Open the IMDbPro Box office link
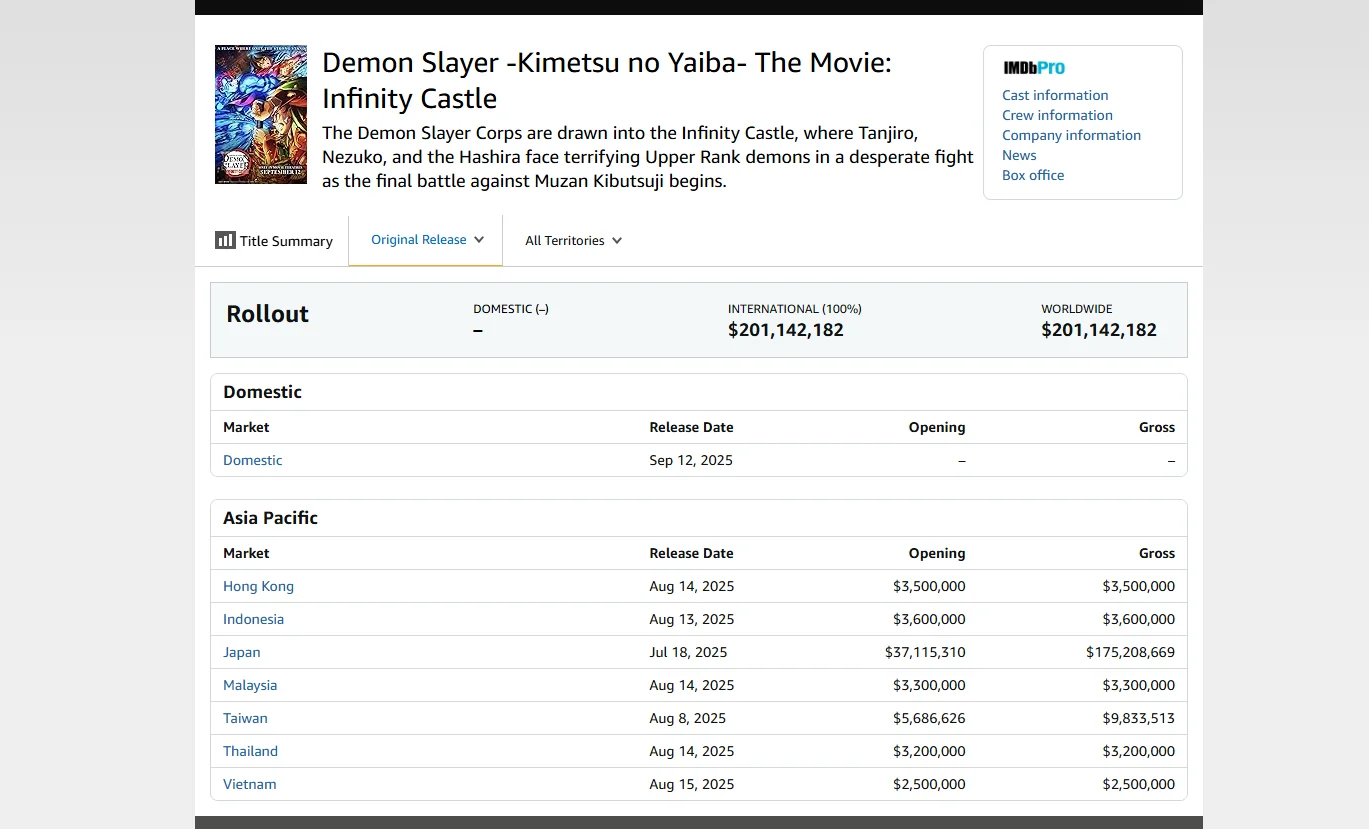Viewport: 1369px width, 829px height. tap(1033, 175)
